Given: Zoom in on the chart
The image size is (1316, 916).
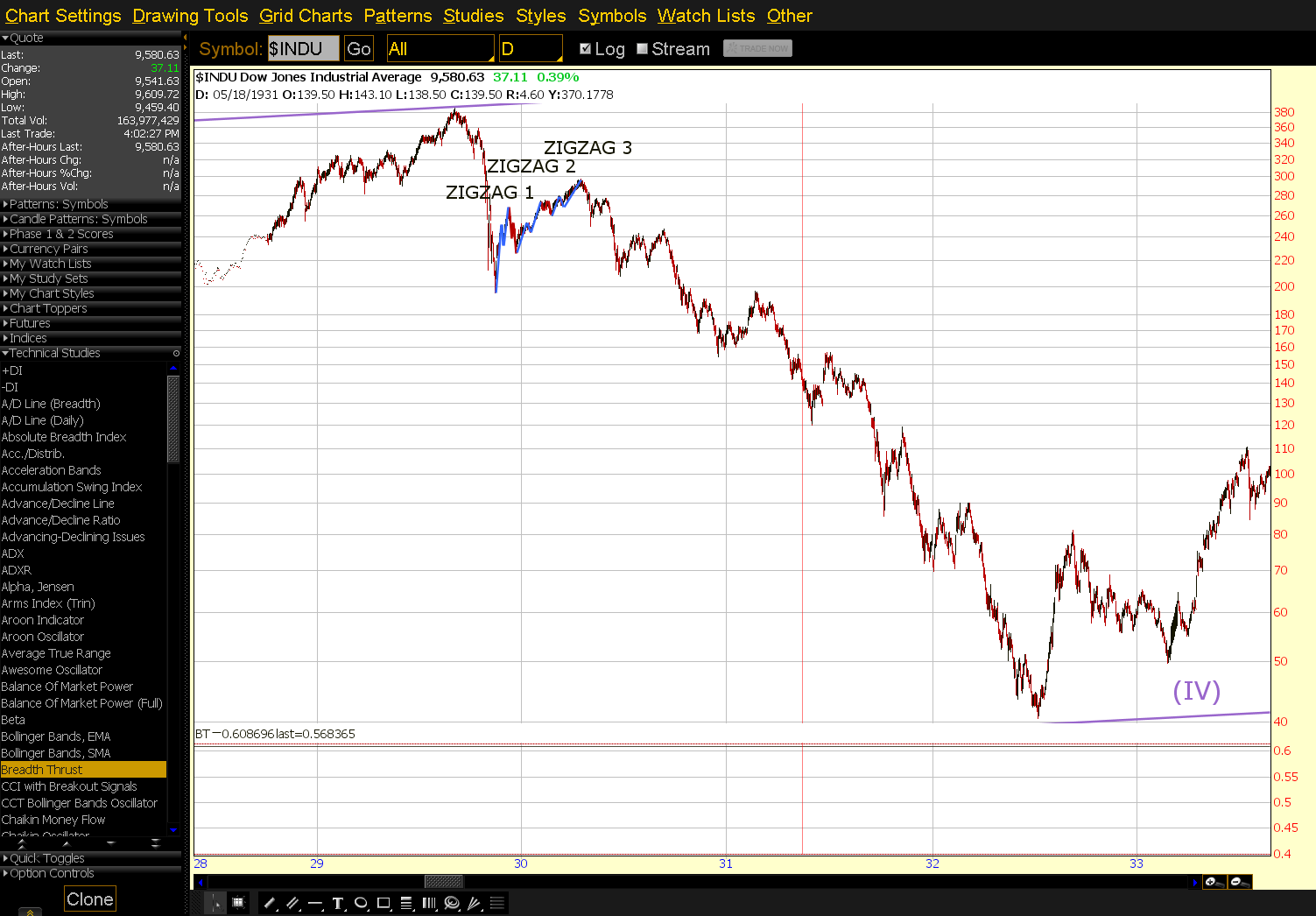Looking at the screenshot, I should click(x=1214, y=882).
